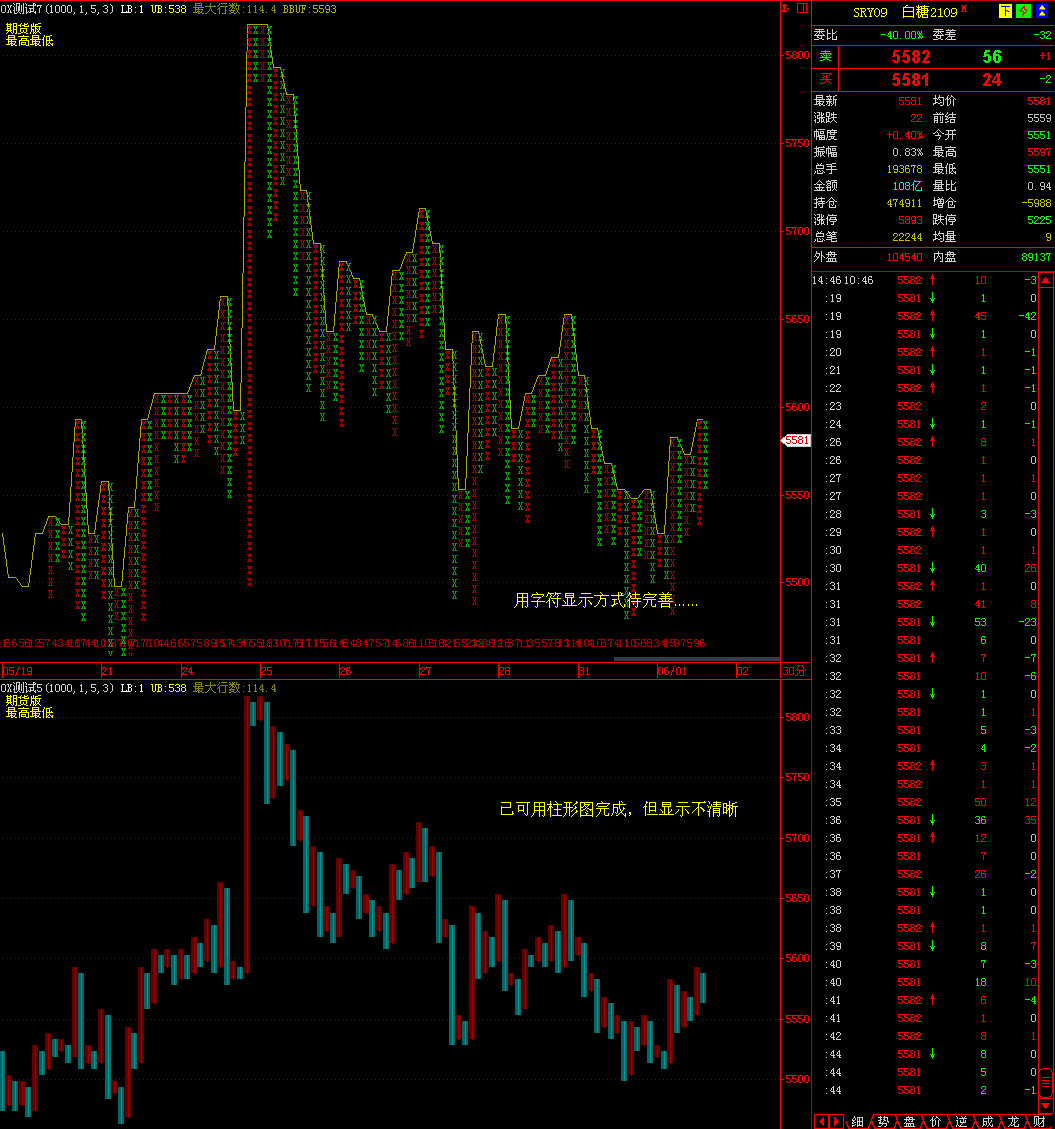Click the 5800 level on top chart axis
The image size is (1055, 1129).
click(796, 55)
